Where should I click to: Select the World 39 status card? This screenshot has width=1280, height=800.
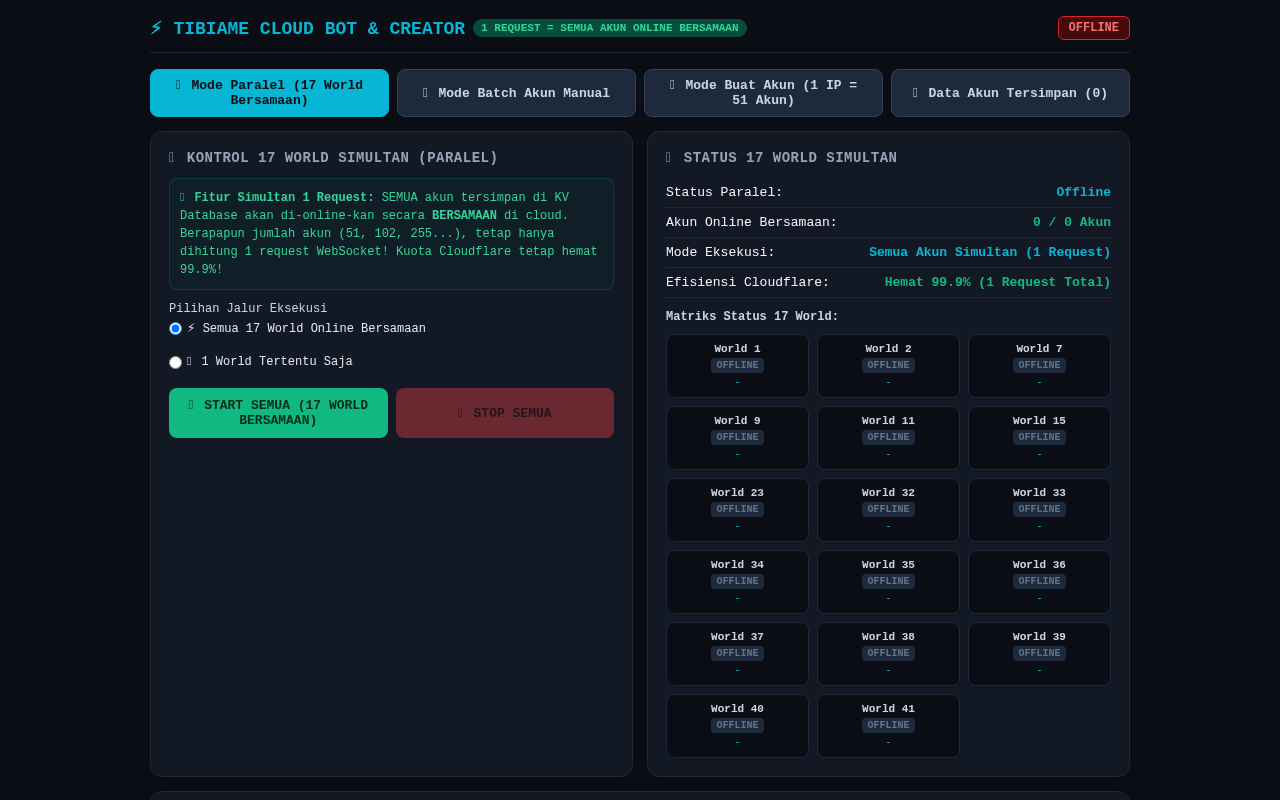click(1039, 654)
